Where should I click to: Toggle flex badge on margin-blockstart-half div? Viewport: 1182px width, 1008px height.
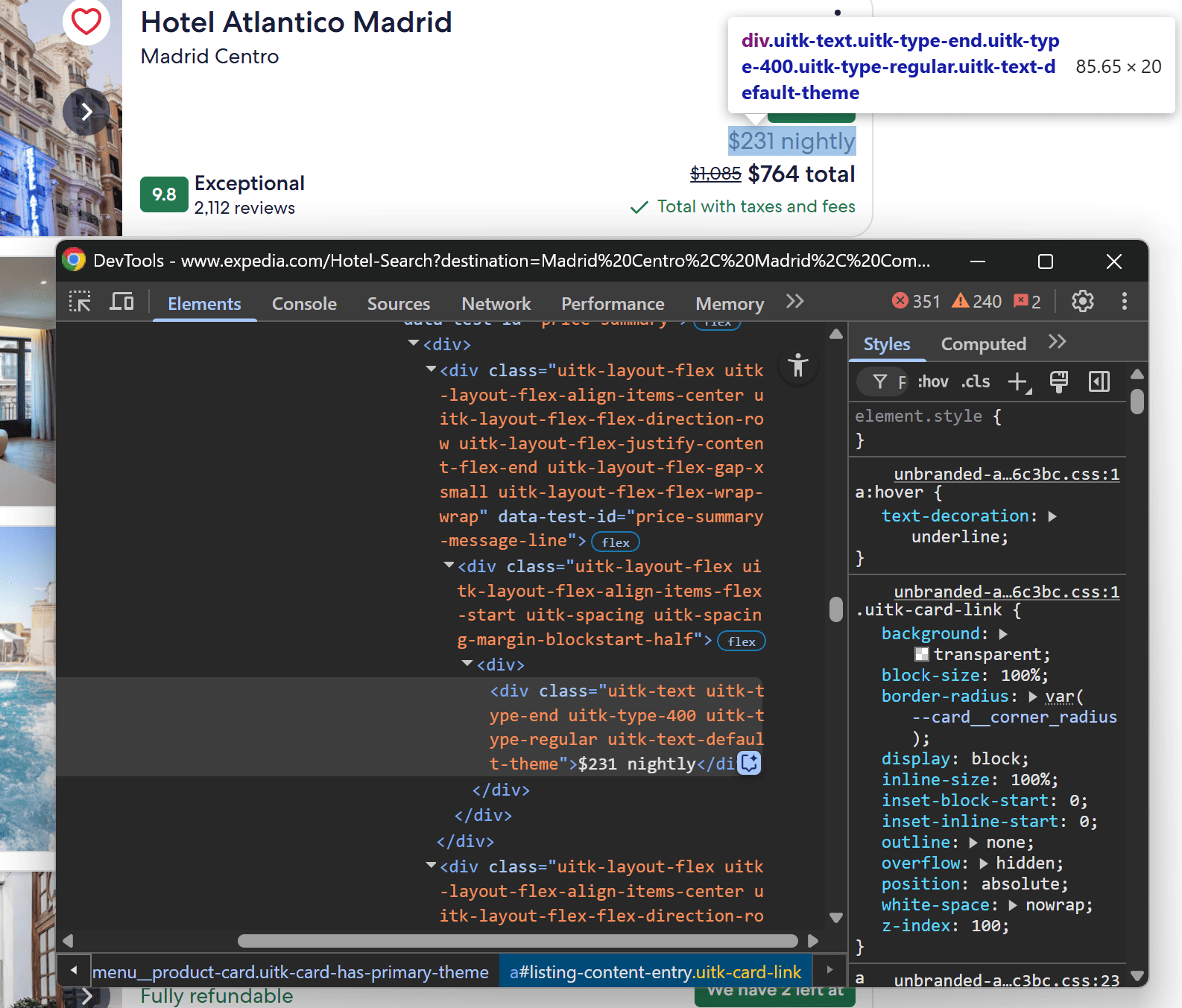[742, 641]
